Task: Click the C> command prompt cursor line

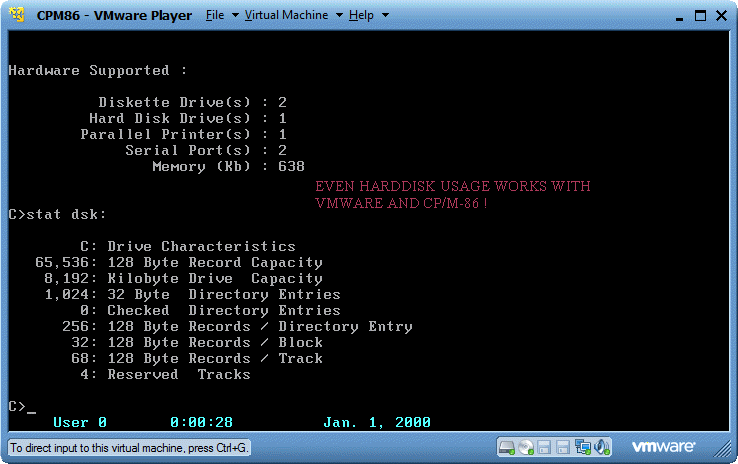Action: tap(22, 406)
